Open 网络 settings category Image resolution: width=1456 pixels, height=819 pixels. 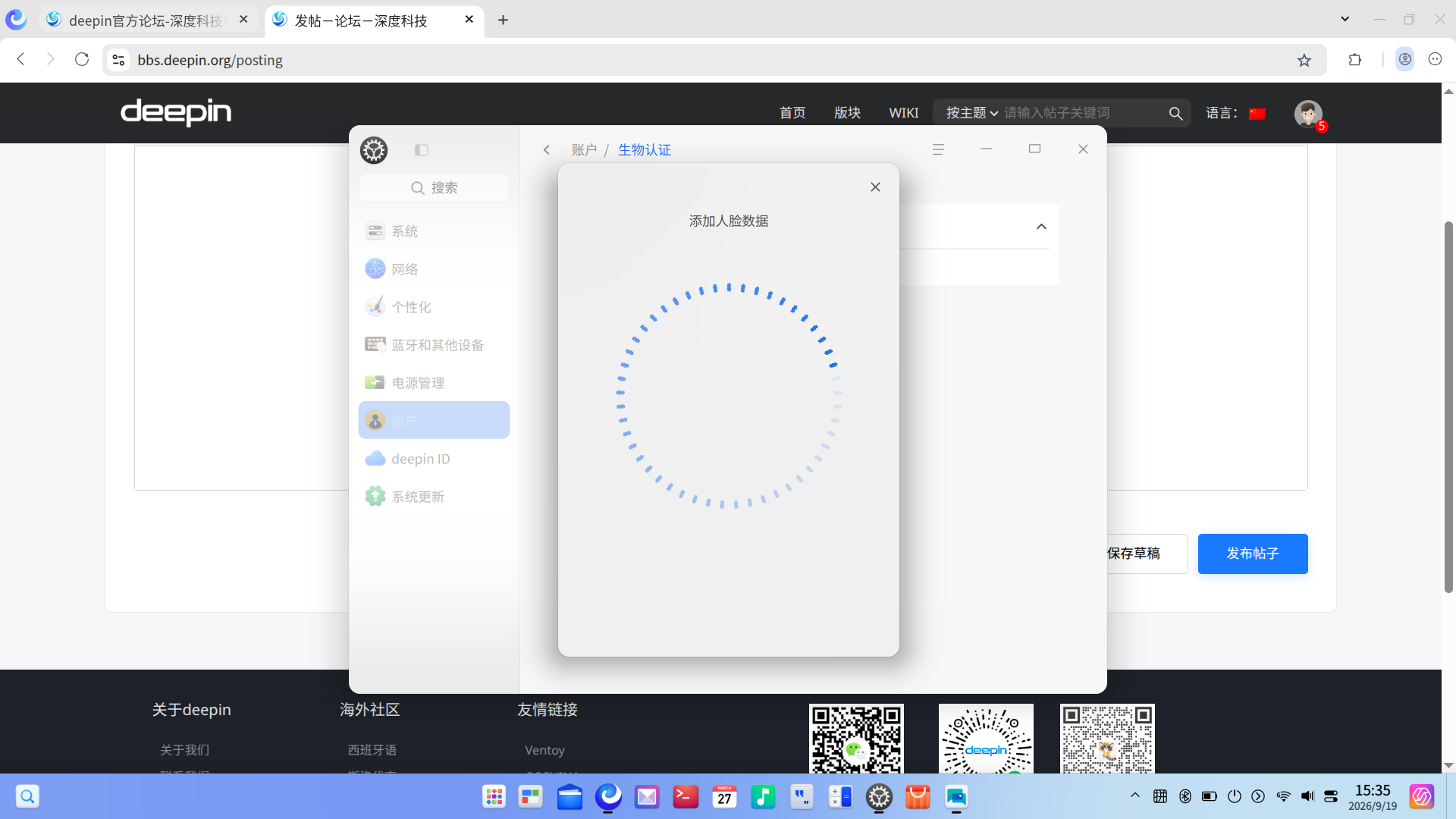coord(434,268)
